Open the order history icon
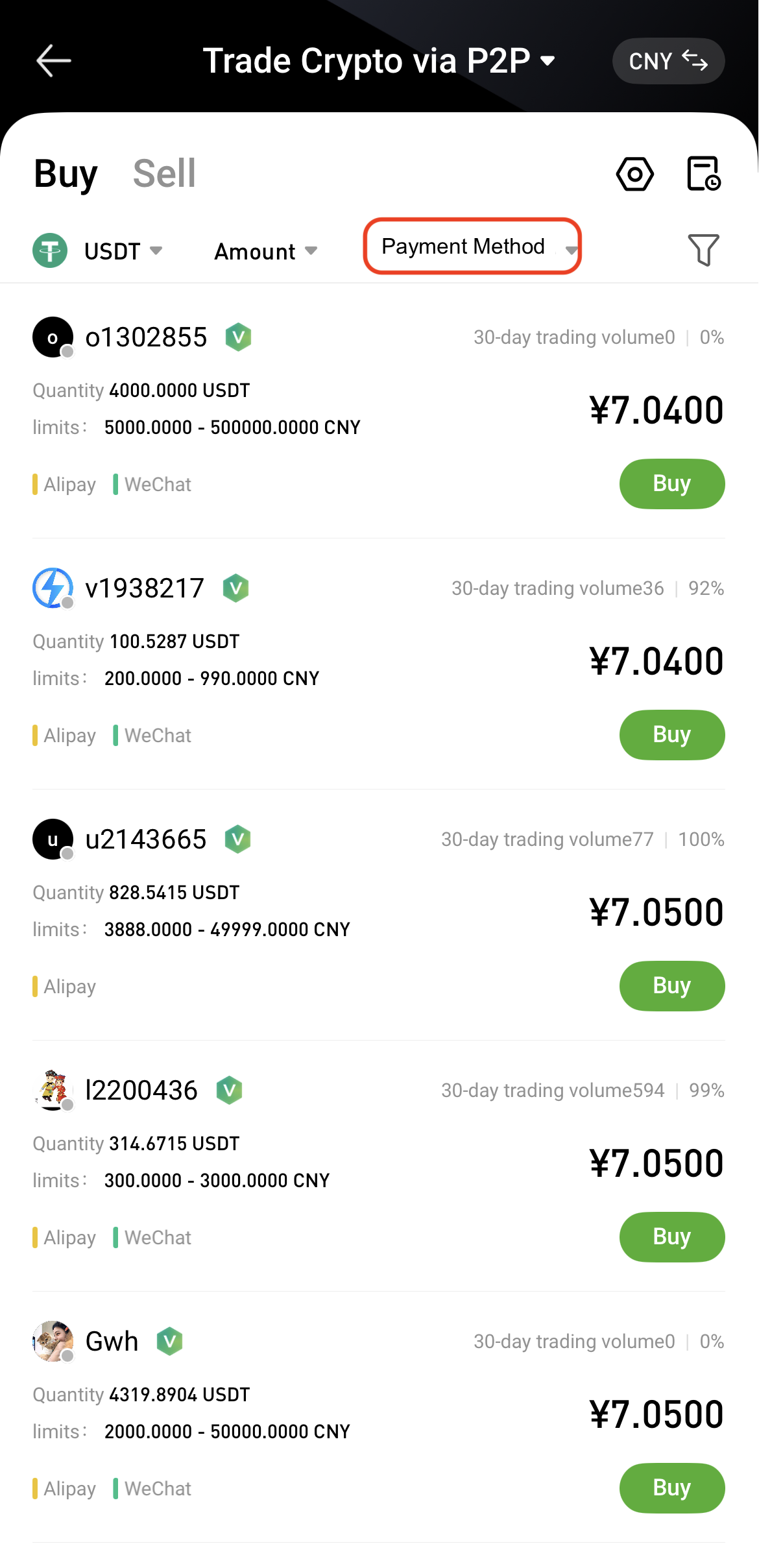This screenshot has height=1568, width=759. [x=703, y=174]
